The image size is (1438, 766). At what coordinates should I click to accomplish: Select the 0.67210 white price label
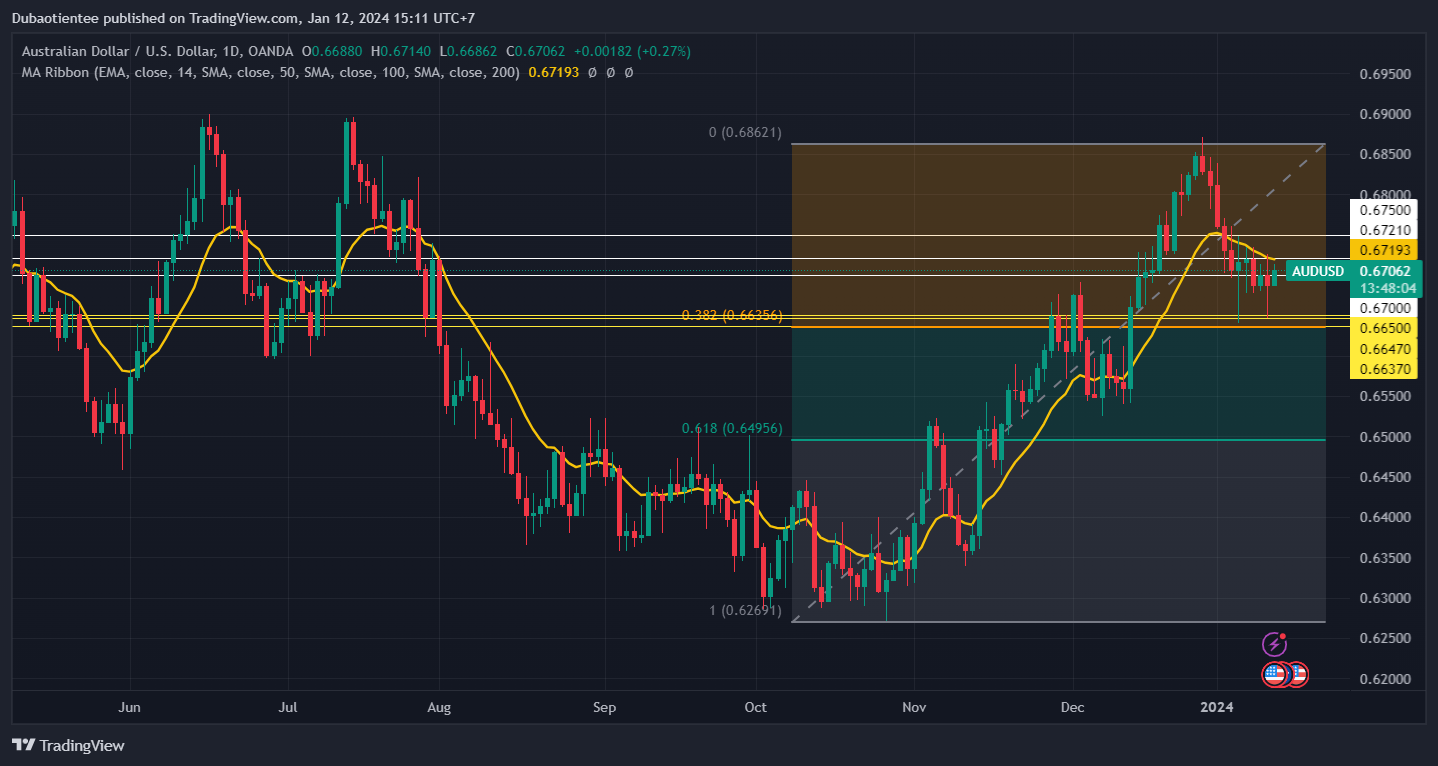1384,231
